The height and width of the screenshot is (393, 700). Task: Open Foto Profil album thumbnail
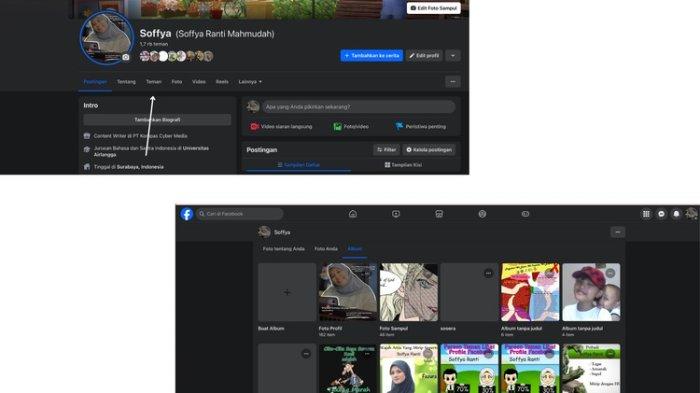[x=348, y=292]
